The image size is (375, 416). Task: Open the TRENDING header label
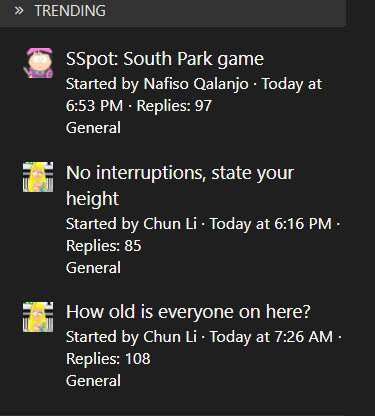coord(70,11)
